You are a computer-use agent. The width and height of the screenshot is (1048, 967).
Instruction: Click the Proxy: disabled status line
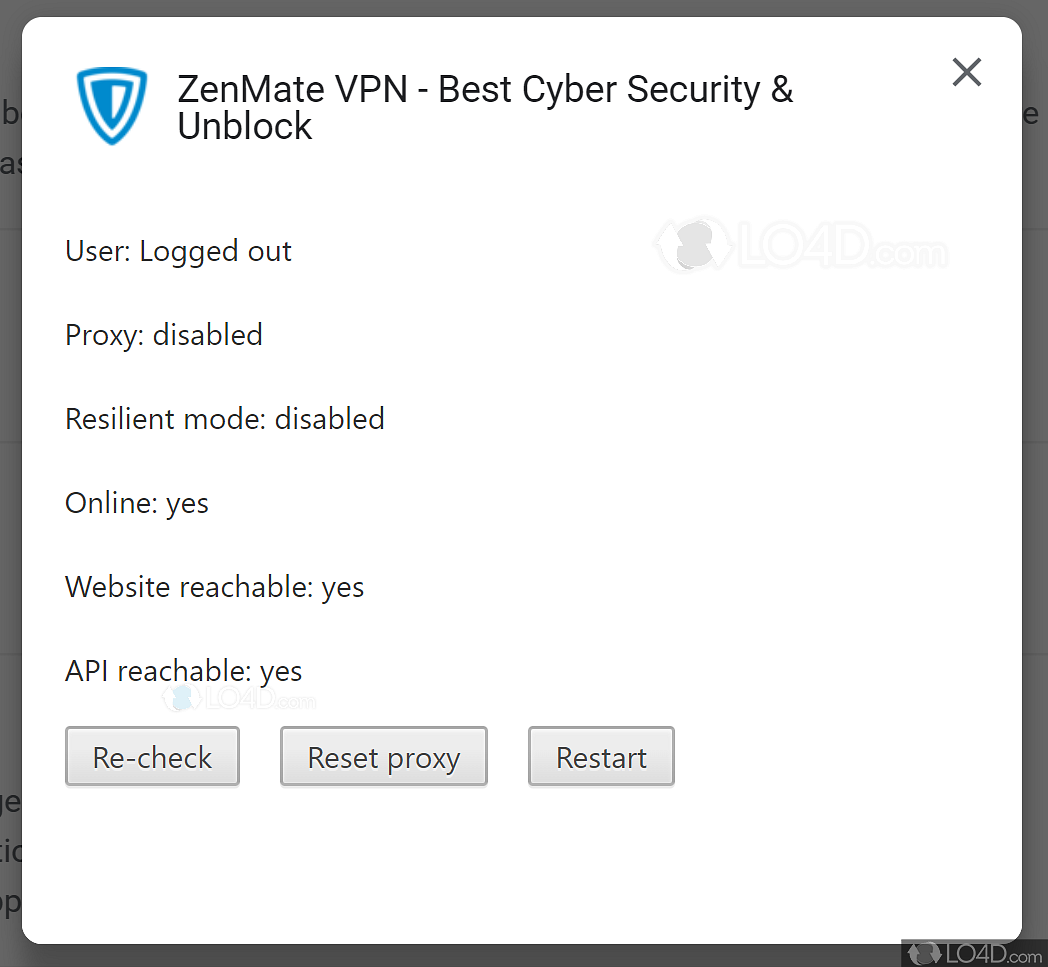pos(163,335)
